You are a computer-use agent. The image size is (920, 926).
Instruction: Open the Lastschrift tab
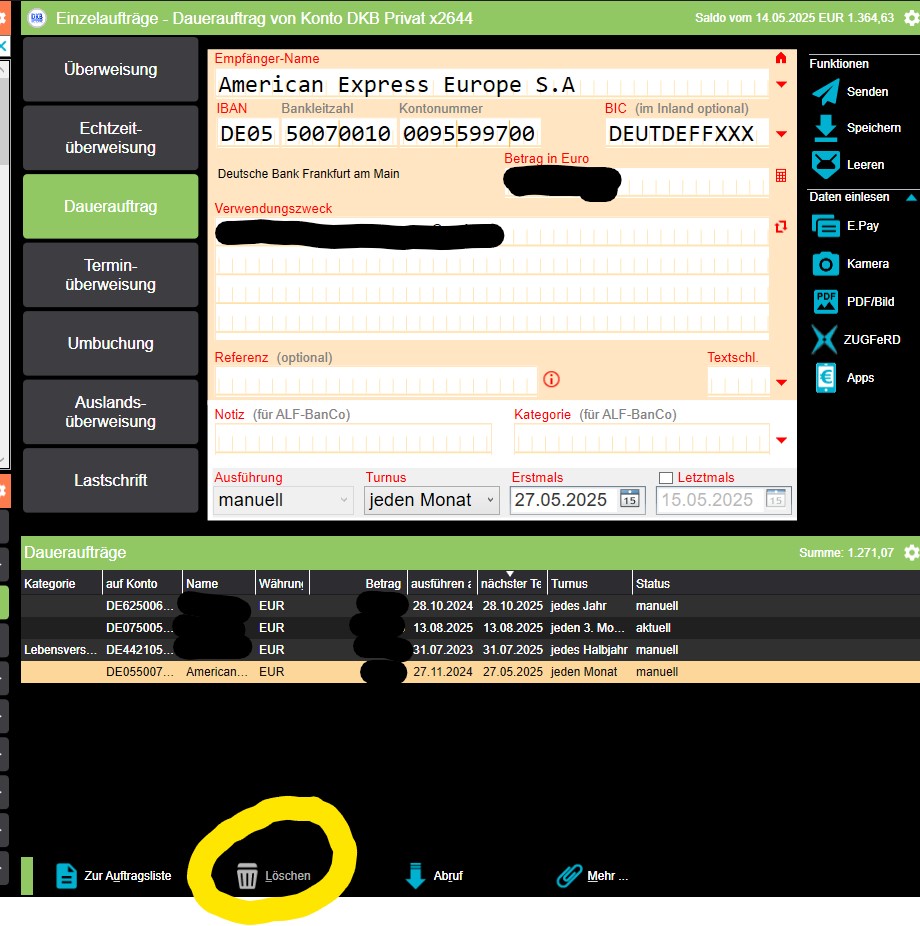click(110, 480)
